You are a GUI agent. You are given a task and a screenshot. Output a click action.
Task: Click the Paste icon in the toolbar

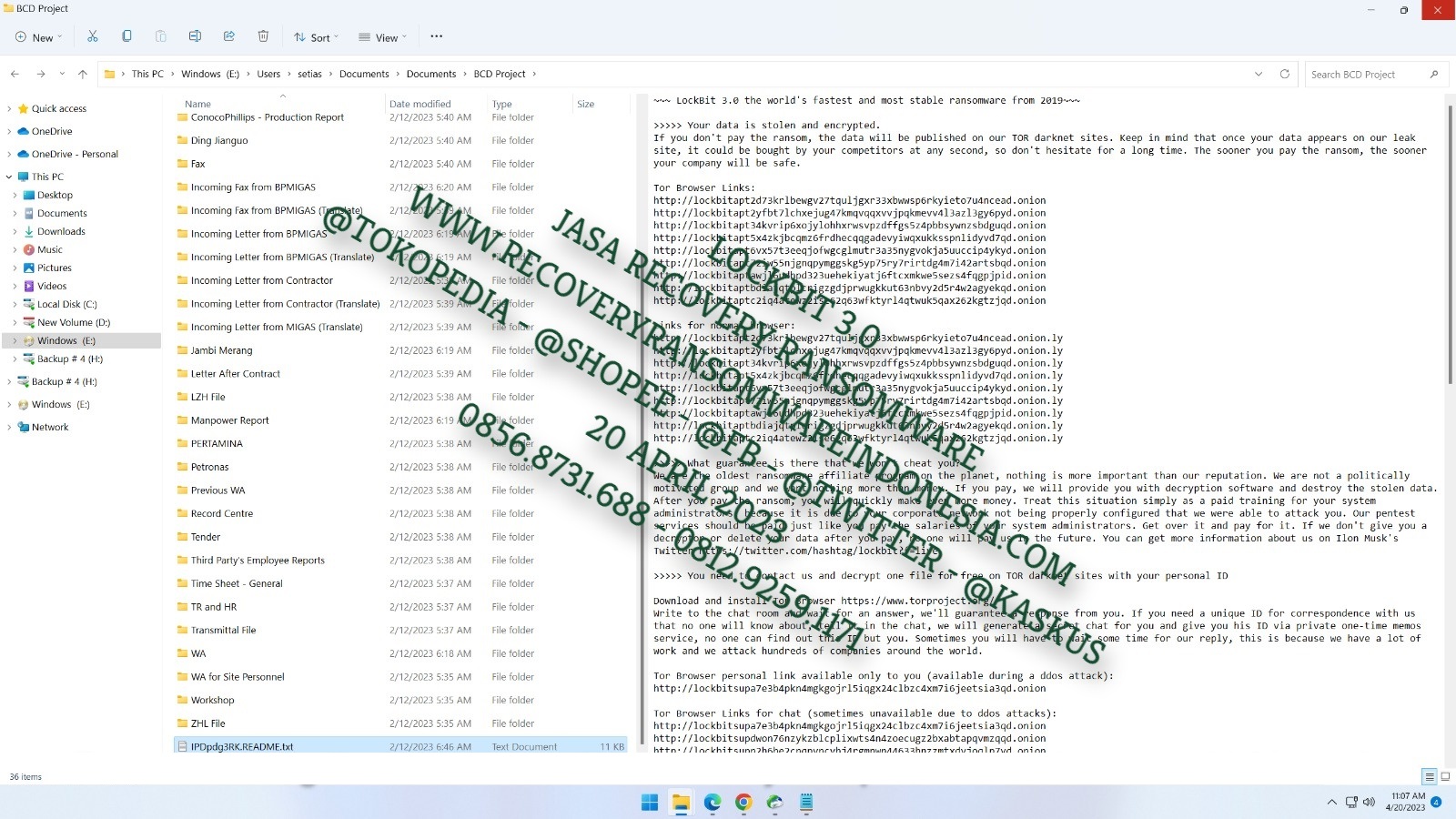(x=161, y=36)
